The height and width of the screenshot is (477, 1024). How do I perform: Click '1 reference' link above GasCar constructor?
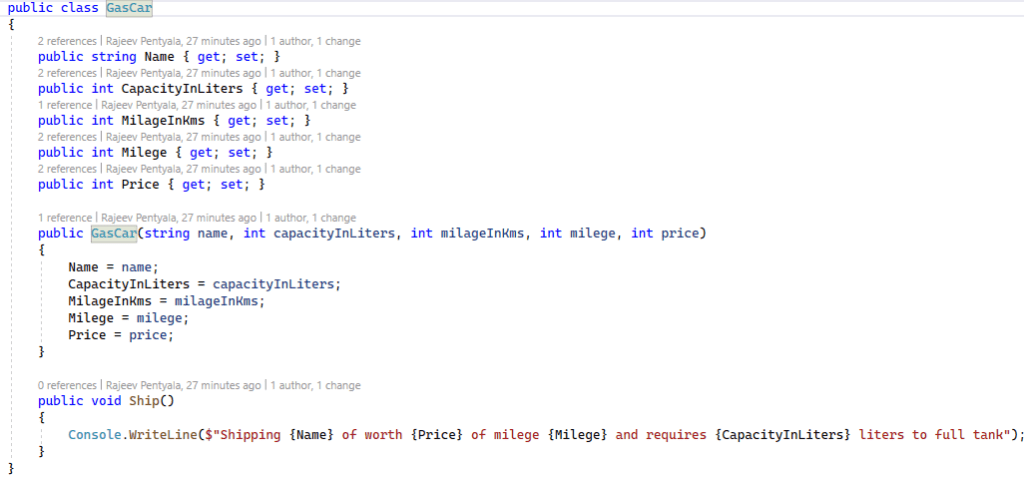tap(64, 217)
